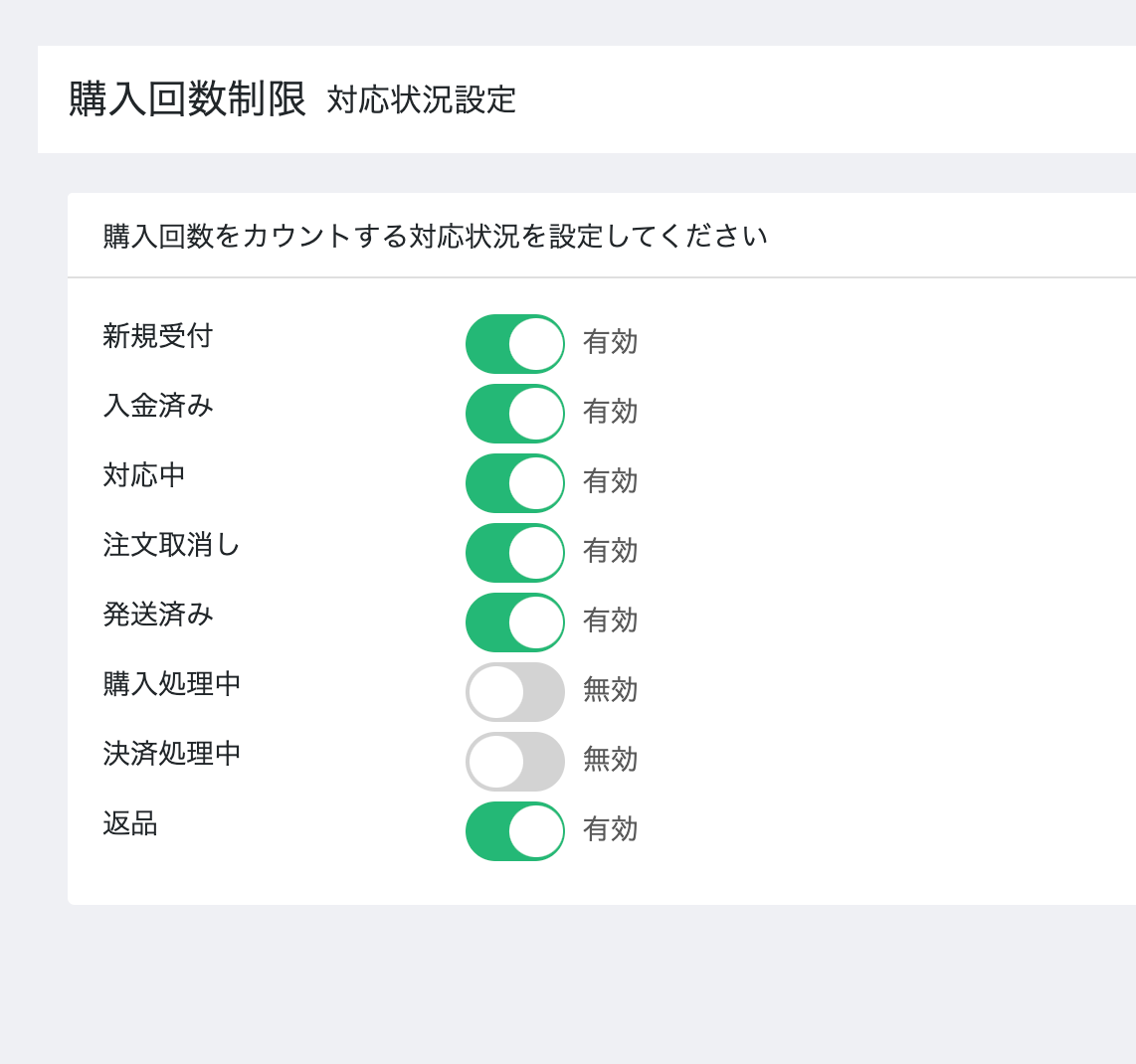The height and width of the screenshot is (1064, 1136).
Task: Click the 対応中 row label
Action: tap(144, 475)
